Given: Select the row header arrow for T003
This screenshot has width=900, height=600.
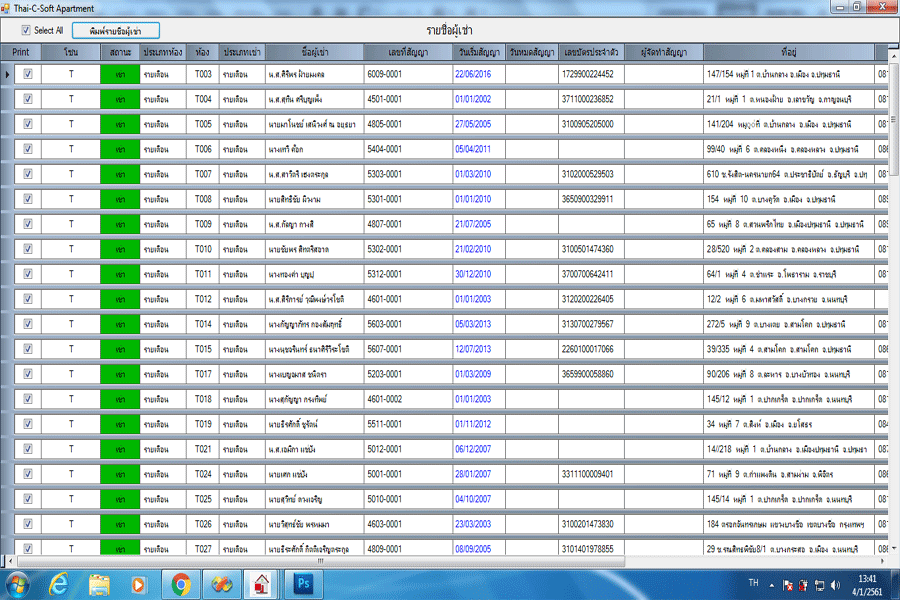Looking at the screenshot, I should coord(7,74).
